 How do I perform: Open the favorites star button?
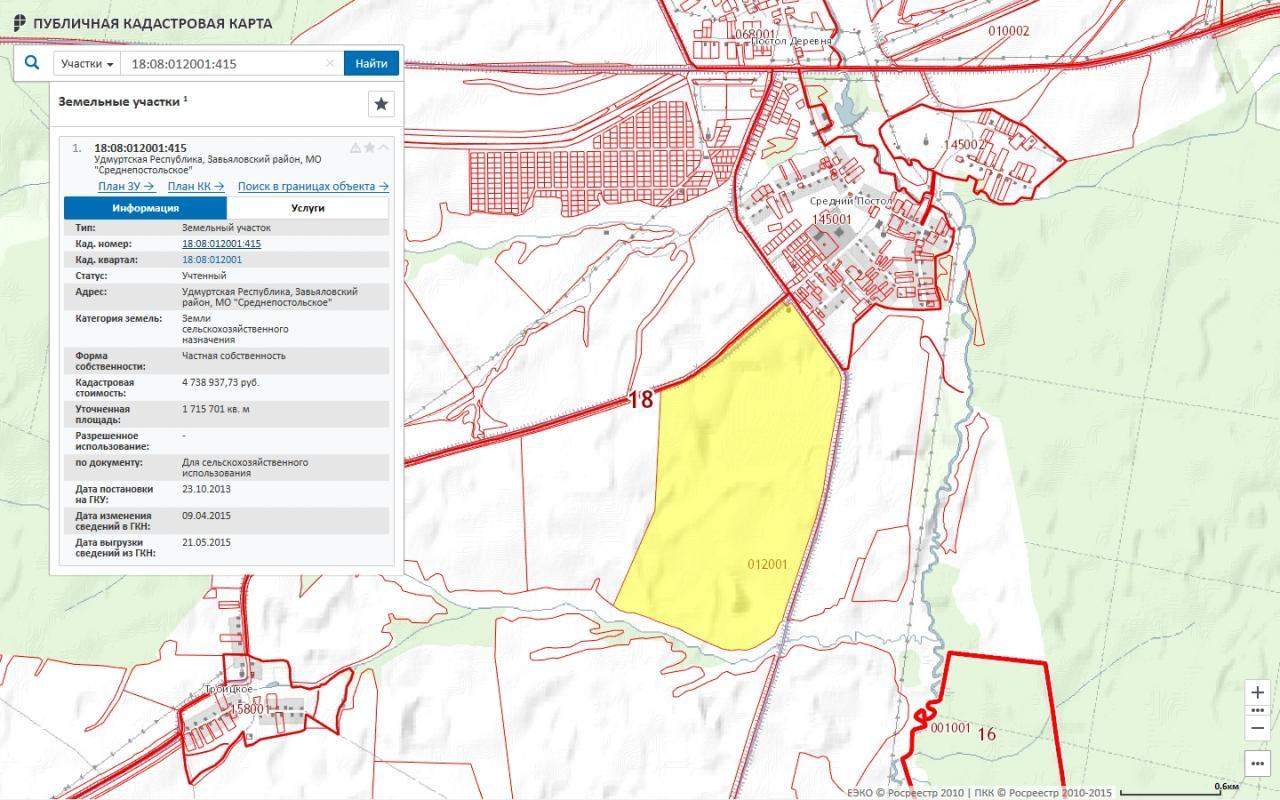click(x=381, y=103)
